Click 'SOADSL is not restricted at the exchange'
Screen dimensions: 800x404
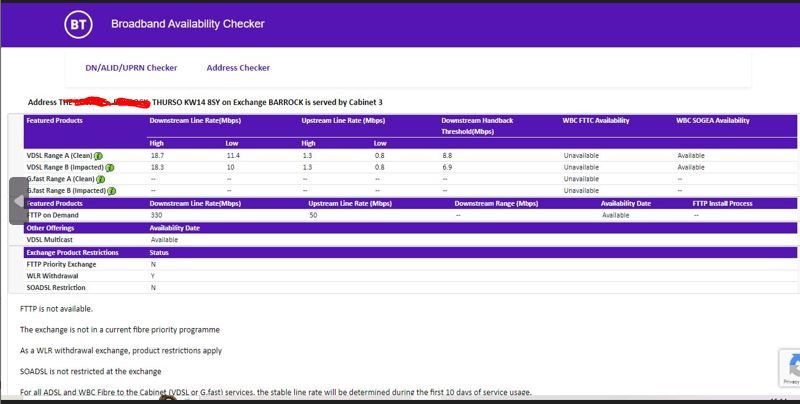click(x=91, y=372)
